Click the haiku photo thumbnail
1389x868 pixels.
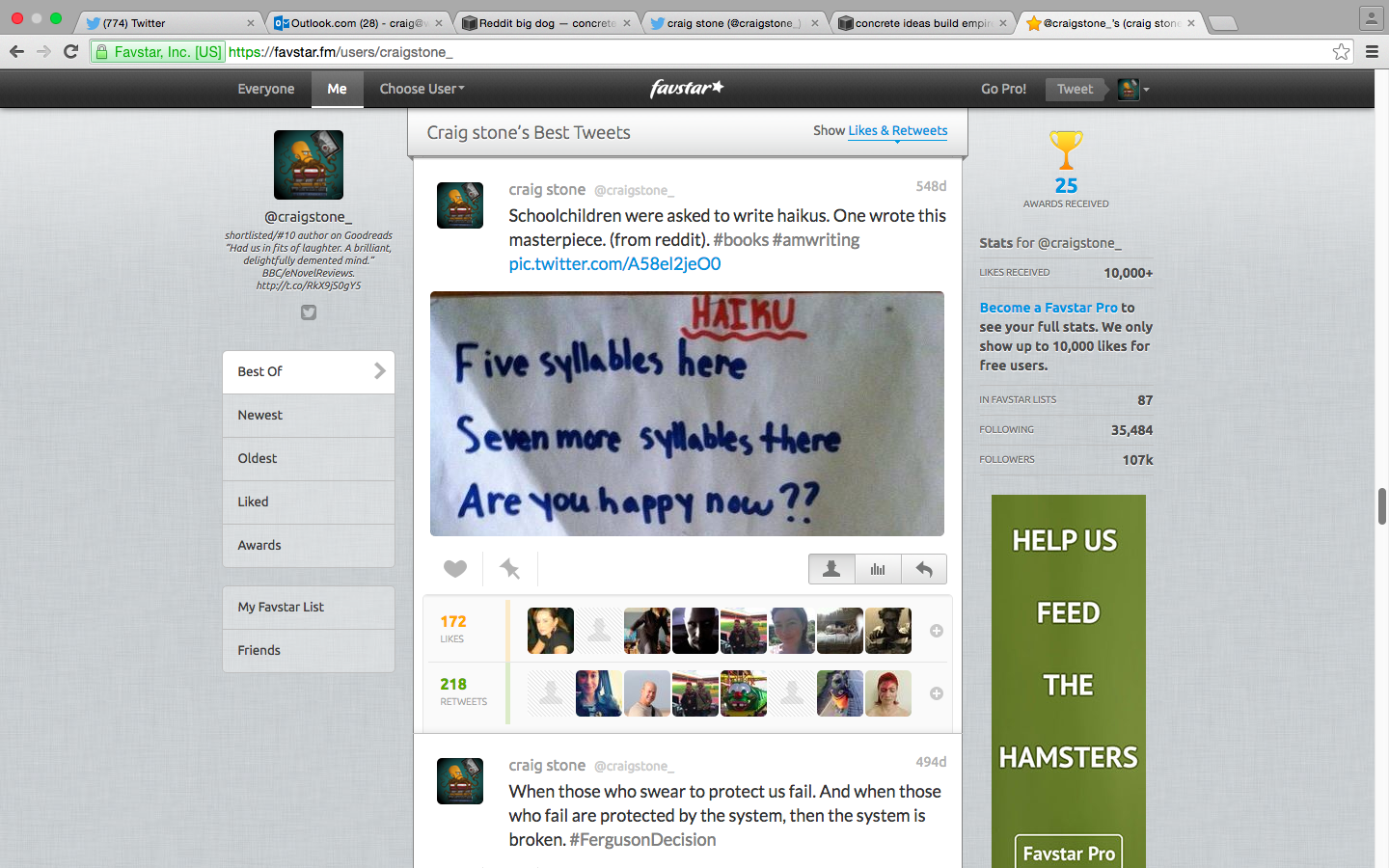(687, 414)
